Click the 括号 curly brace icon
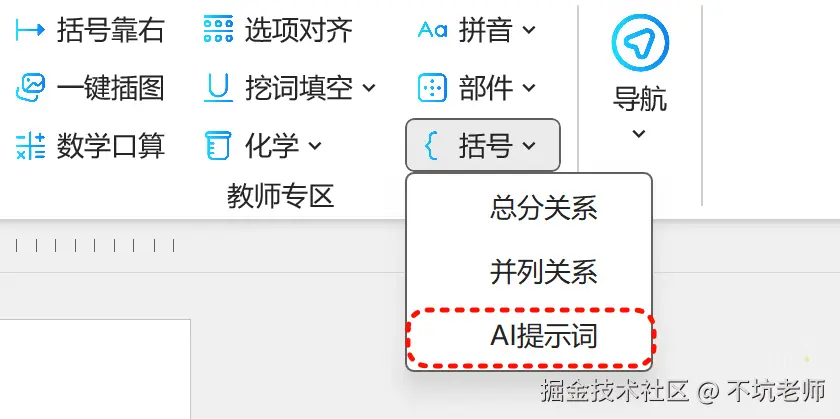 pyautogui.click(x=431, y=146)
